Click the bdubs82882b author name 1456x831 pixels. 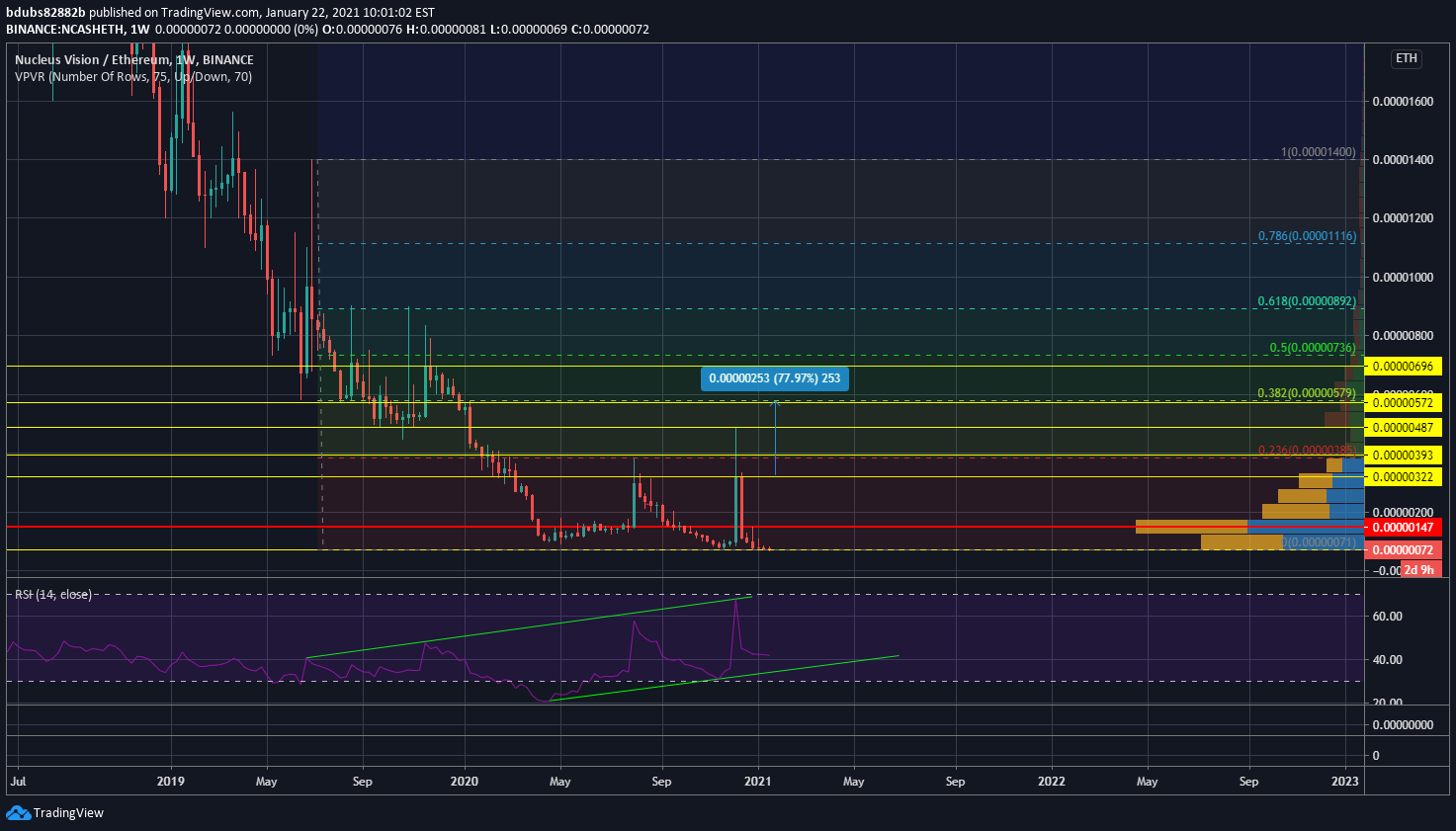click(45, 13)
